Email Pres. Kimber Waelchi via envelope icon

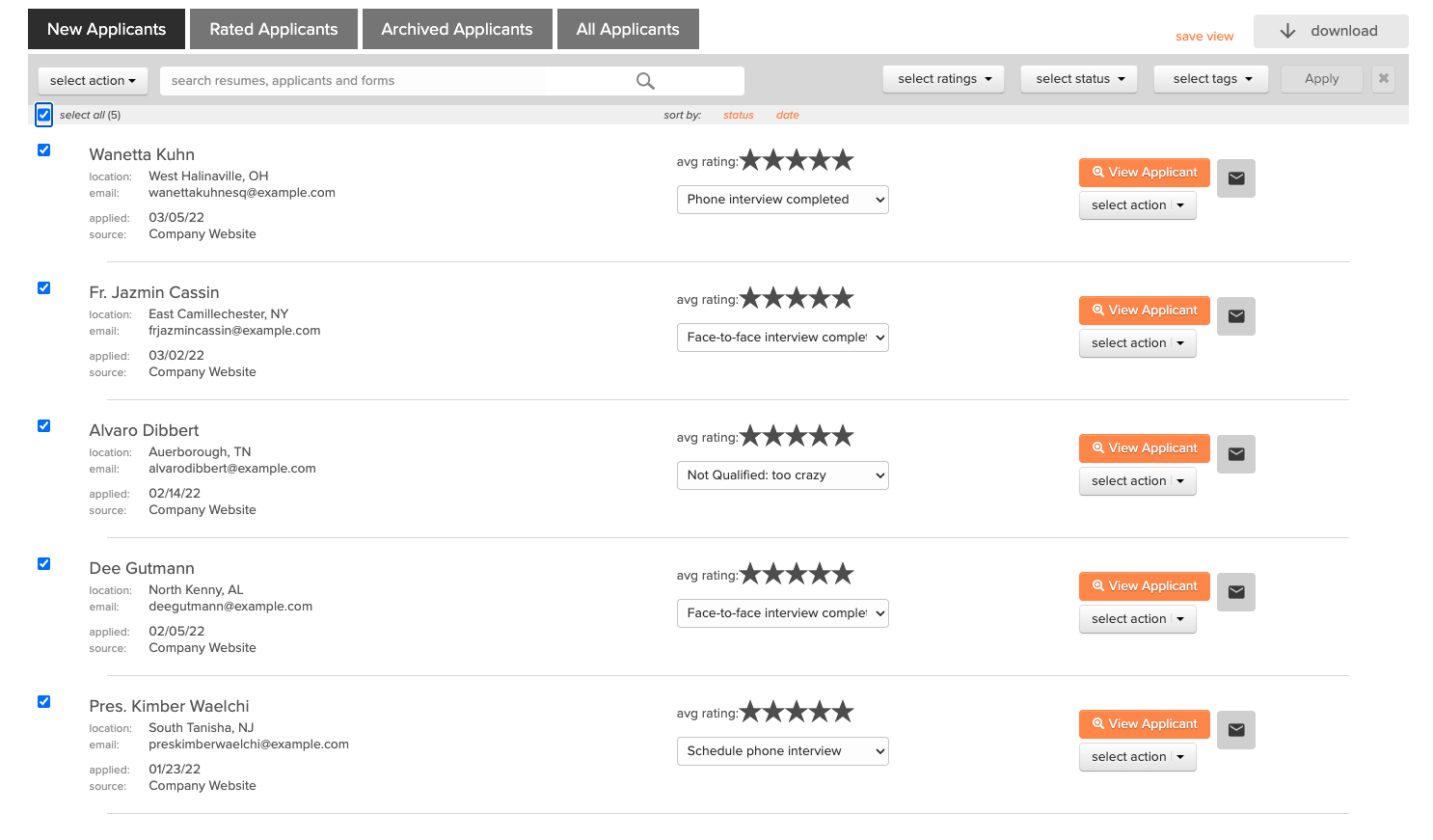coord(1236,730)
